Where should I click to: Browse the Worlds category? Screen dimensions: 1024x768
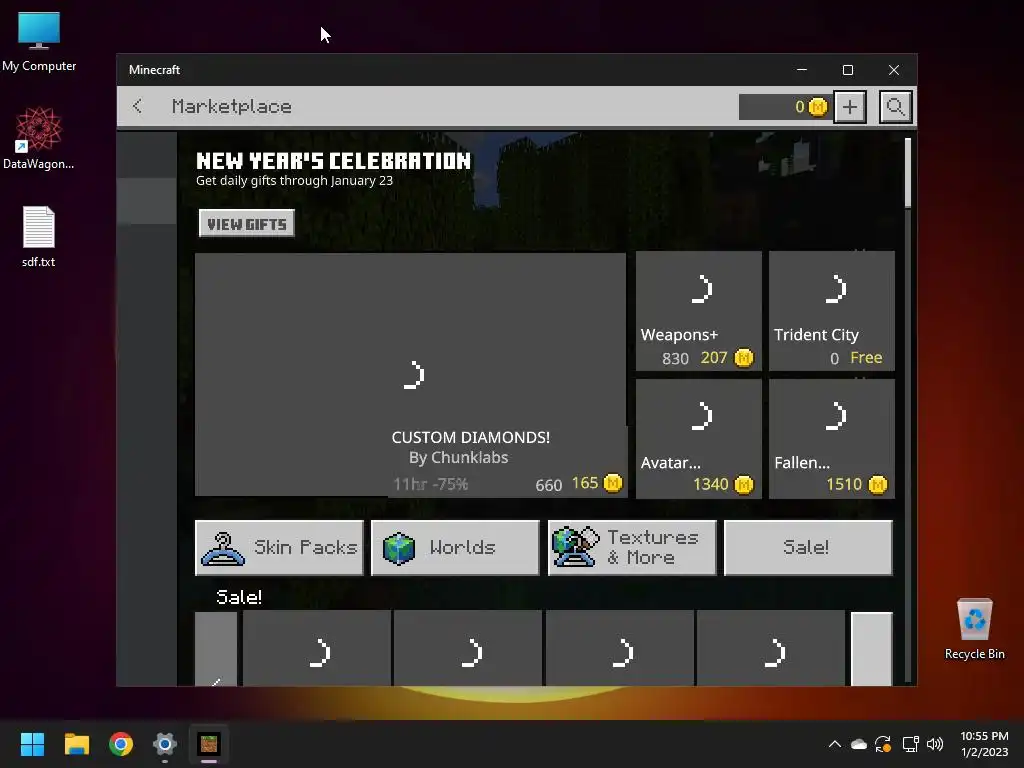point(455,548)
